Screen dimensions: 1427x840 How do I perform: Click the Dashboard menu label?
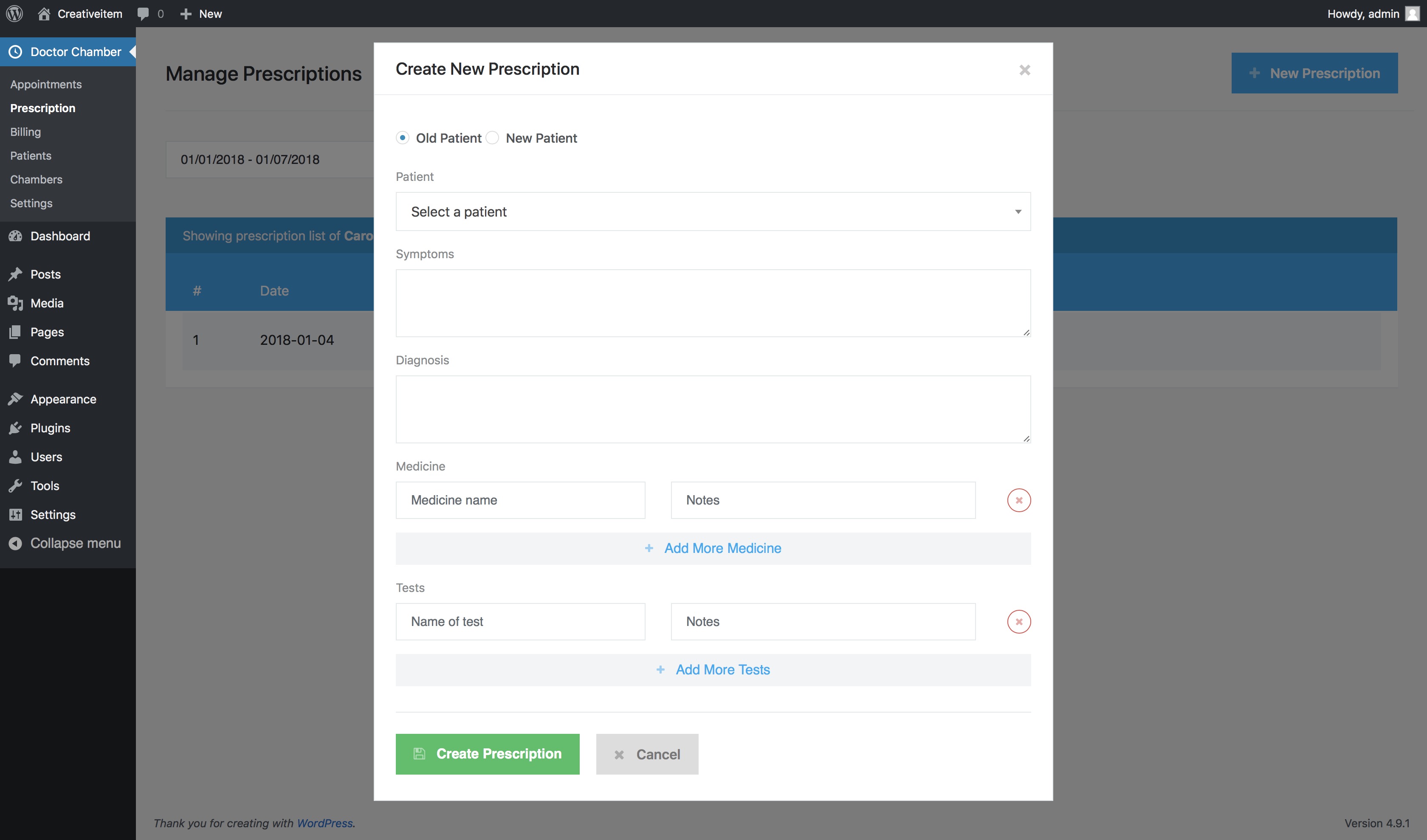click(60, 236)
